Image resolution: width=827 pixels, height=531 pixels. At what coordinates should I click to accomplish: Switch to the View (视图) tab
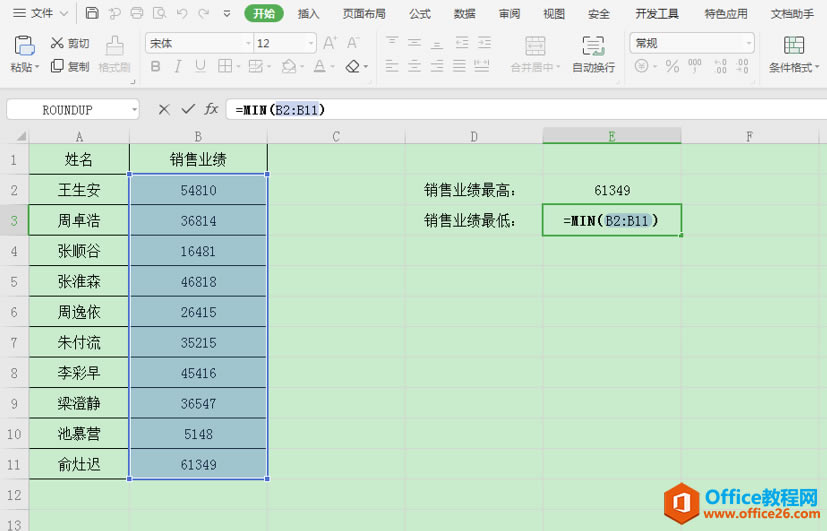(554, 14)
